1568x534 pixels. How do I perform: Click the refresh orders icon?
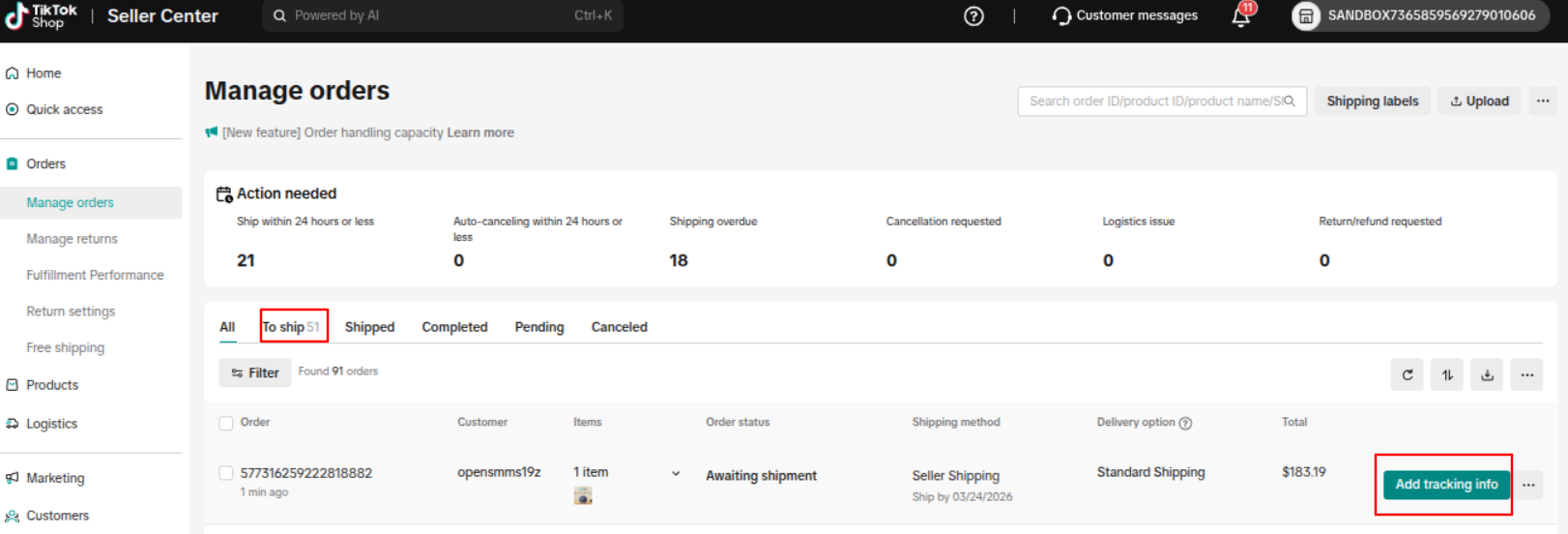pyautogui.click(x=1408, y=375)
